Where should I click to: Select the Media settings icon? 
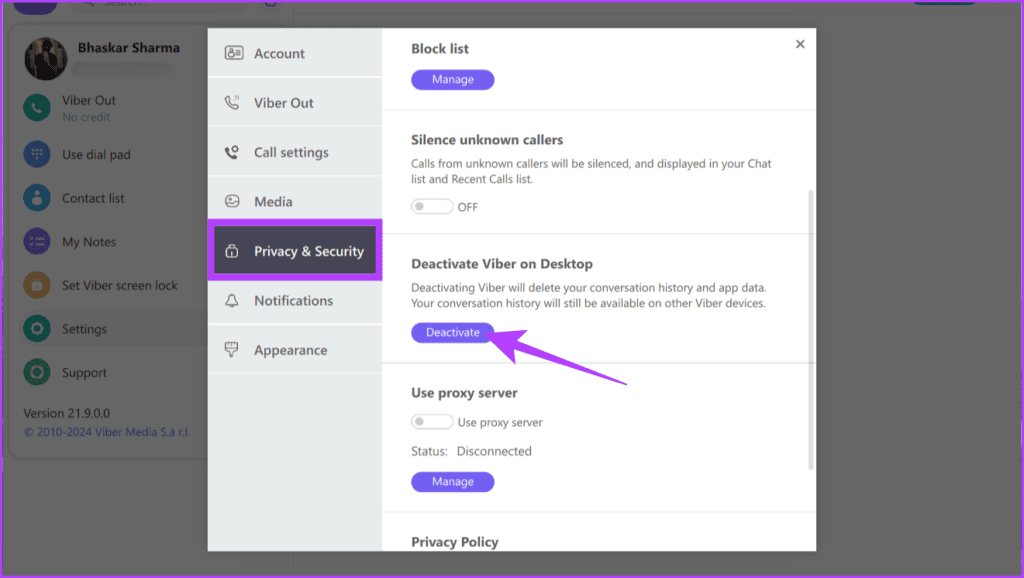coord(231,200)
